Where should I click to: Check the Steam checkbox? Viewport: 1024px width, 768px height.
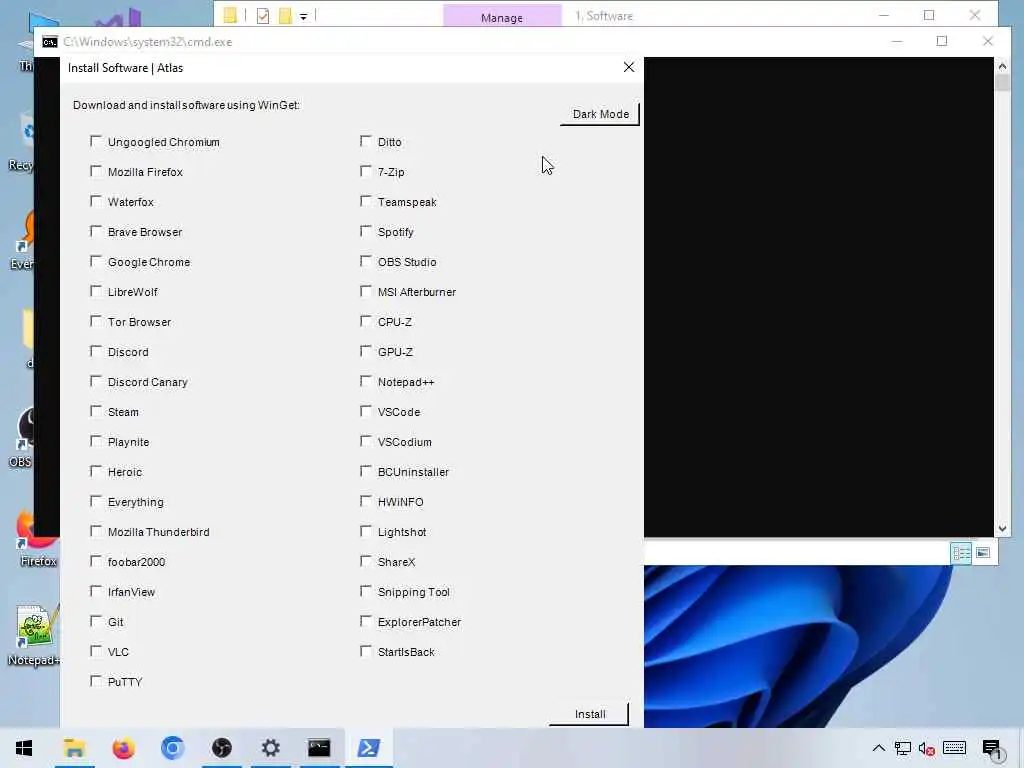pyautogui.click(x=96, y=411)
